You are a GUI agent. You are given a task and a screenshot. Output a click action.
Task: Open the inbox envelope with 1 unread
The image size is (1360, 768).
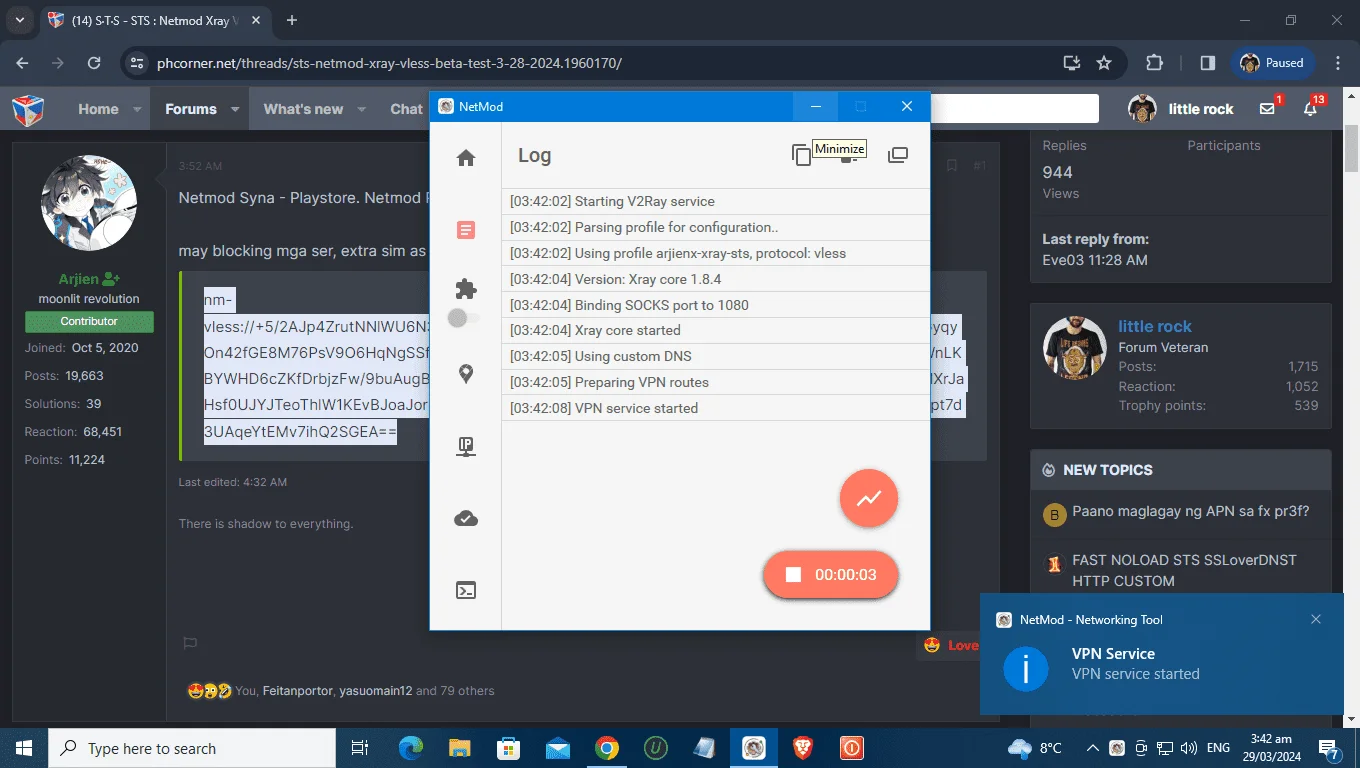coord(1268,109)
